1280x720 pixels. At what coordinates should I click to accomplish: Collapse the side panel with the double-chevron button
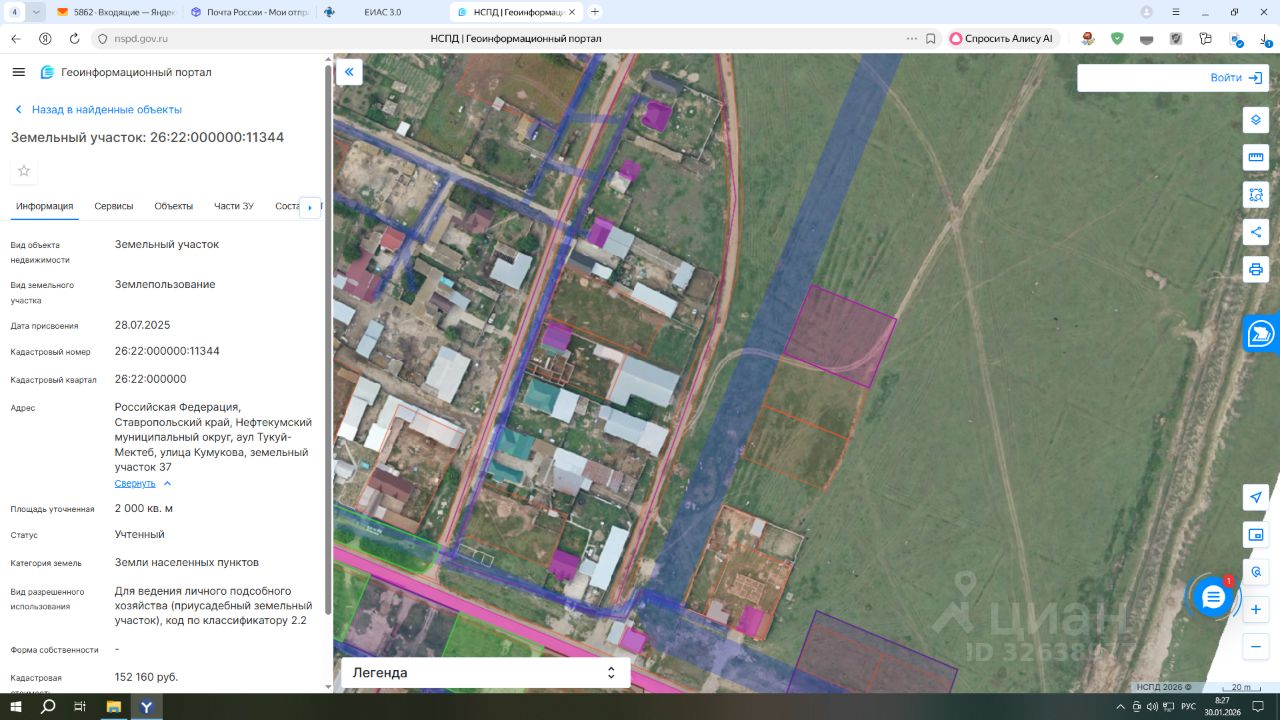click(349, 72)
